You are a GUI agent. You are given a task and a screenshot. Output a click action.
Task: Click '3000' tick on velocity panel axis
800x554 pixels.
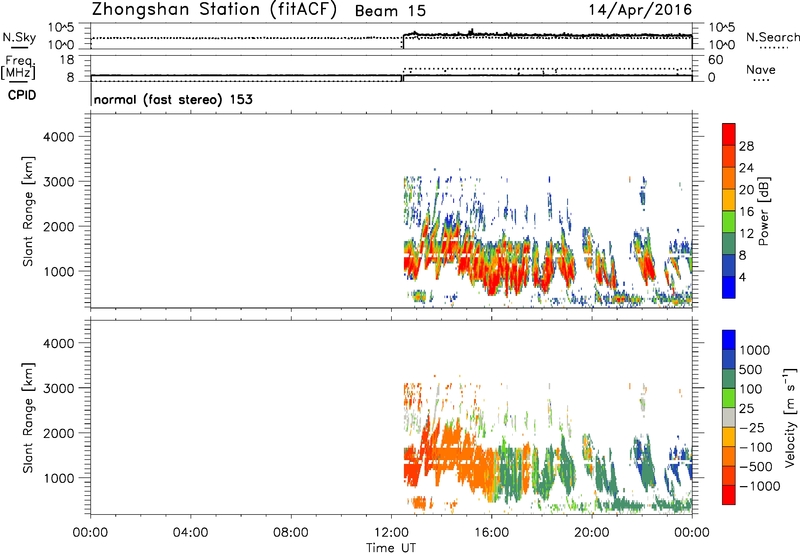click(x=59, y=388)
